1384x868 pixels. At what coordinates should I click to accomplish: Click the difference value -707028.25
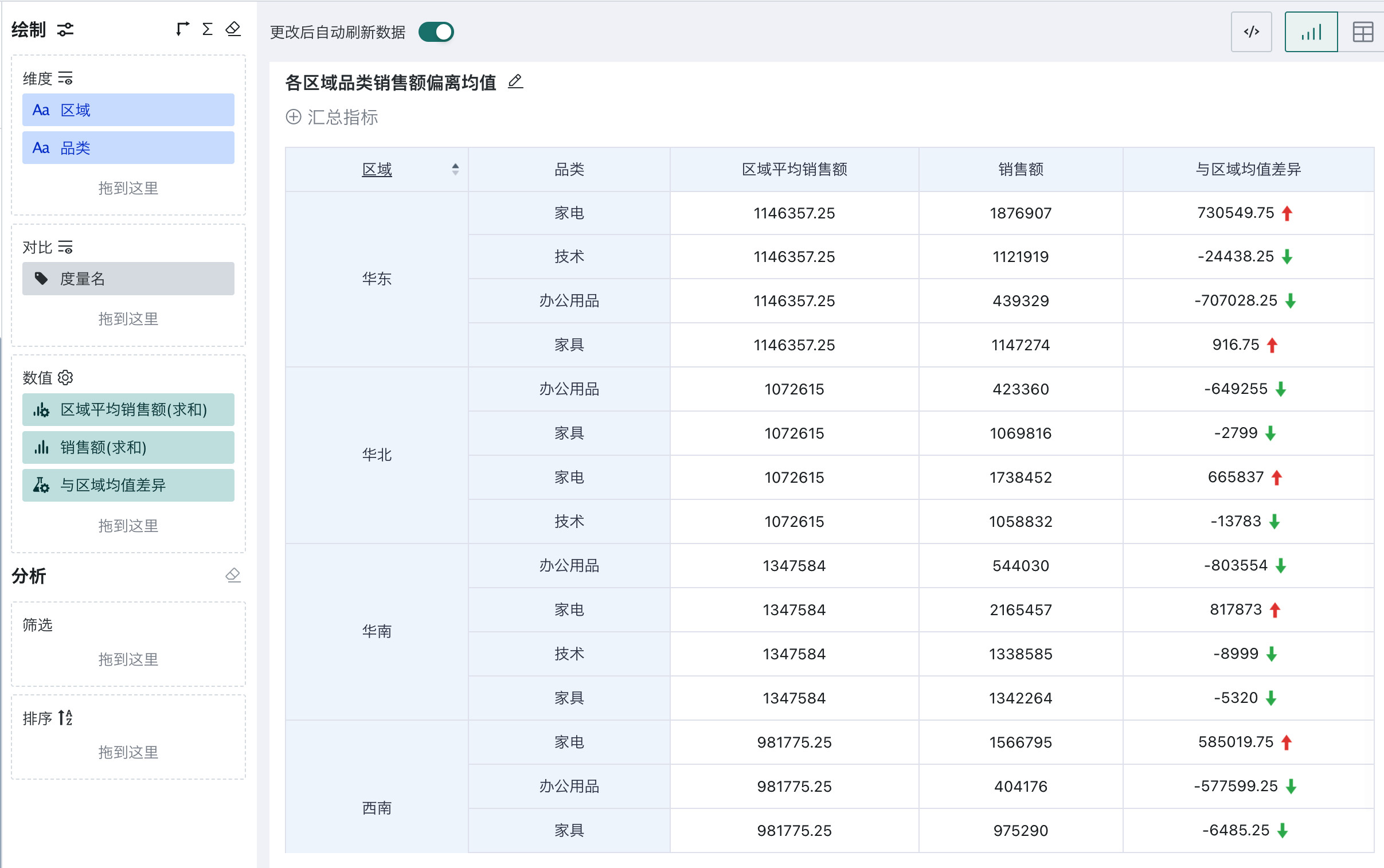(1236, 301)
